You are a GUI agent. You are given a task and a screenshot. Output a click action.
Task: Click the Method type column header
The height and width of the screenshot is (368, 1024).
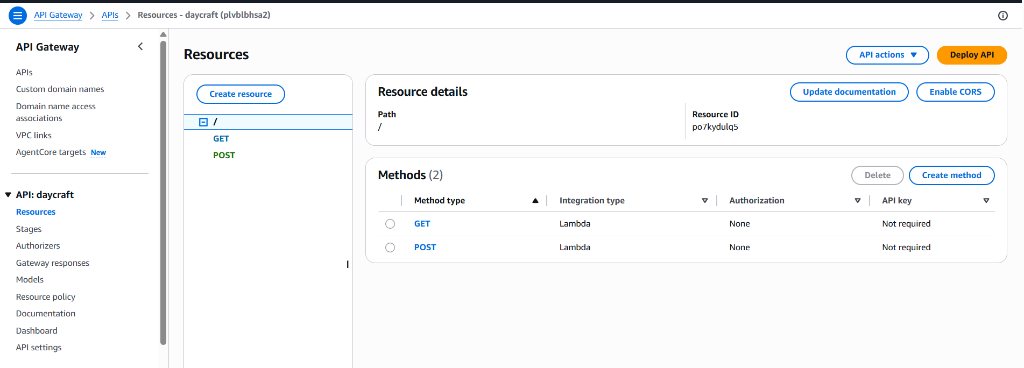pos(440,201)
